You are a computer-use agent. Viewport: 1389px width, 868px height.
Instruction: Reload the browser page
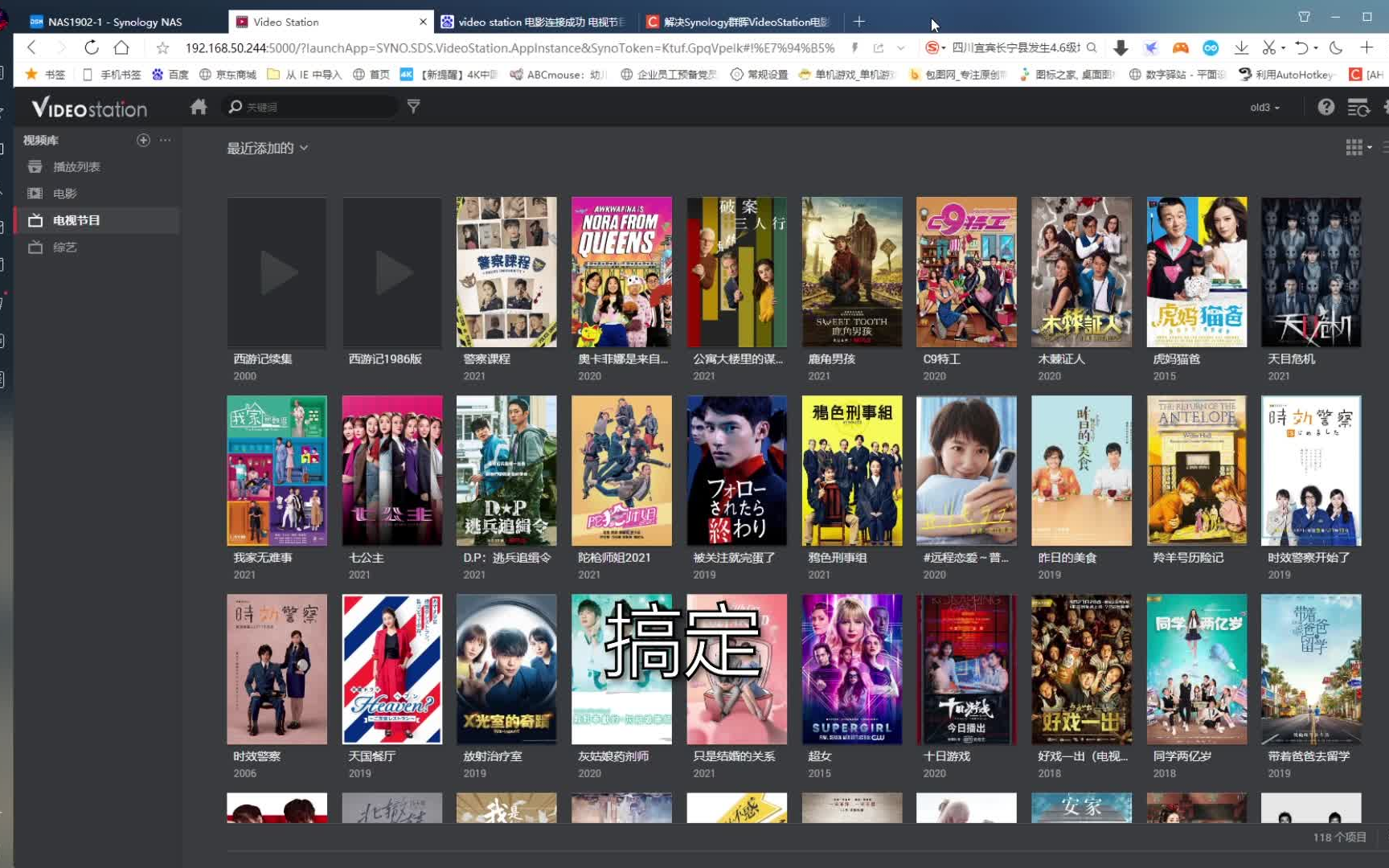[x=92, y=47]
